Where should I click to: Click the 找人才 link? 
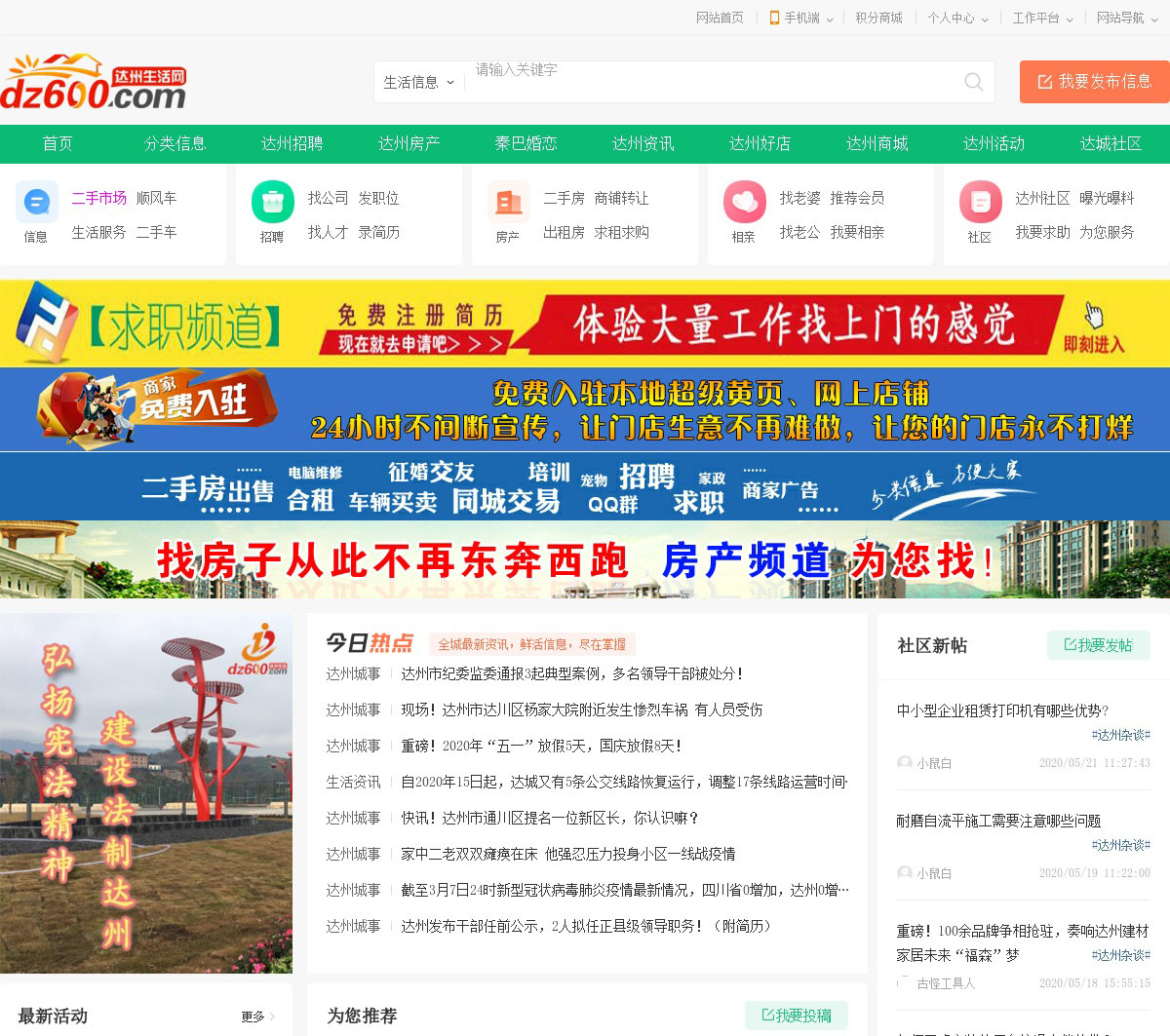click(x=328, y=232)
